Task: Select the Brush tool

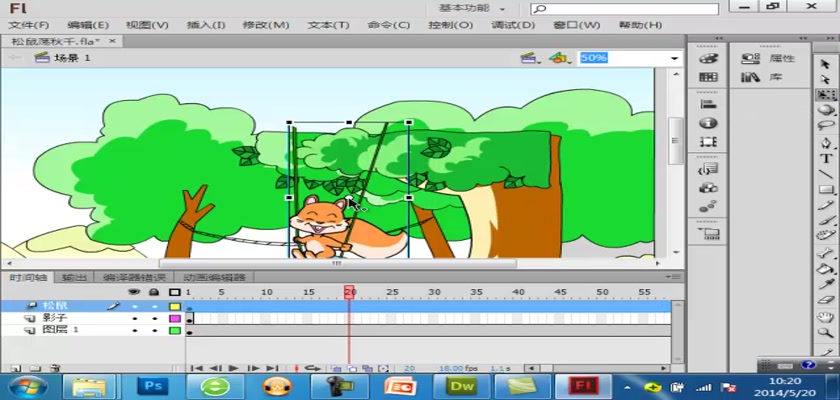Action: (826, 221)
